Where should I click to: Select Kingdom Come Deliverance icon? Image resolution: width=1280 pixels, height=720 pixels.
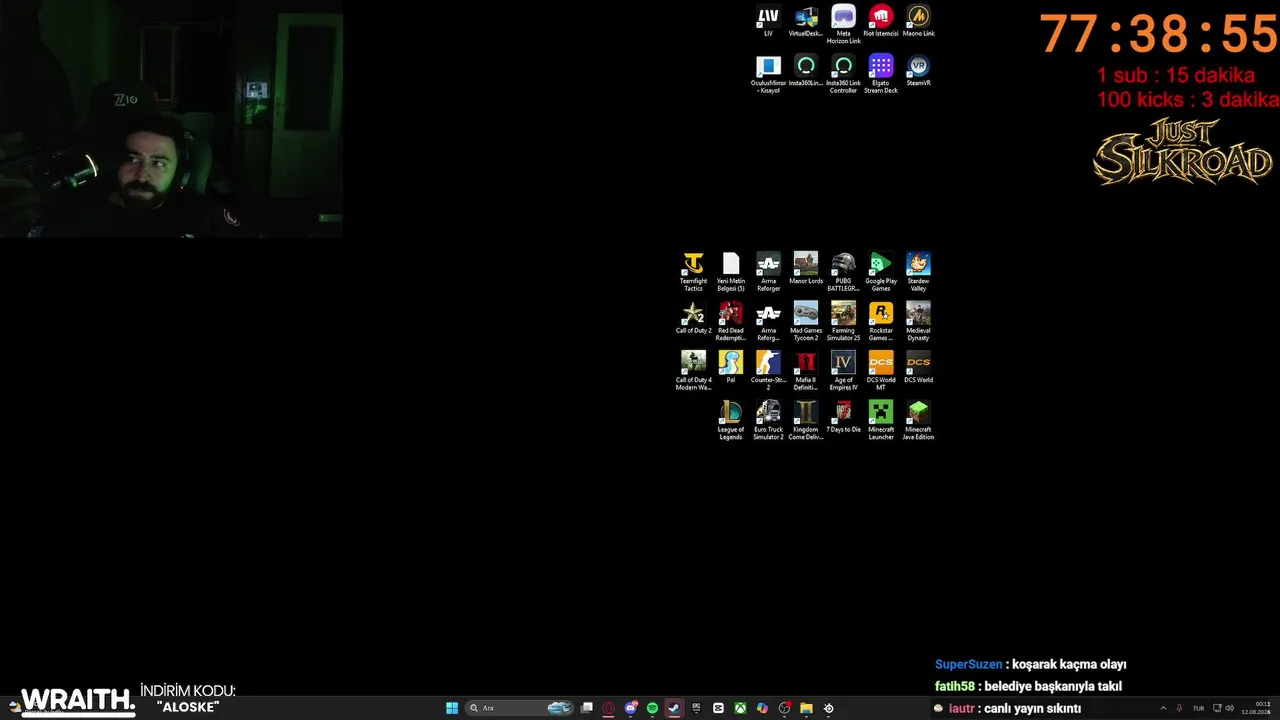click(x=806, y=420)
